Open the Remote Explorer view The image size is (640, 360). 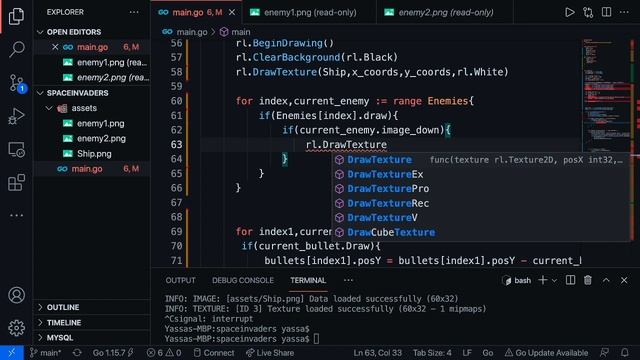tap(16, 150)
